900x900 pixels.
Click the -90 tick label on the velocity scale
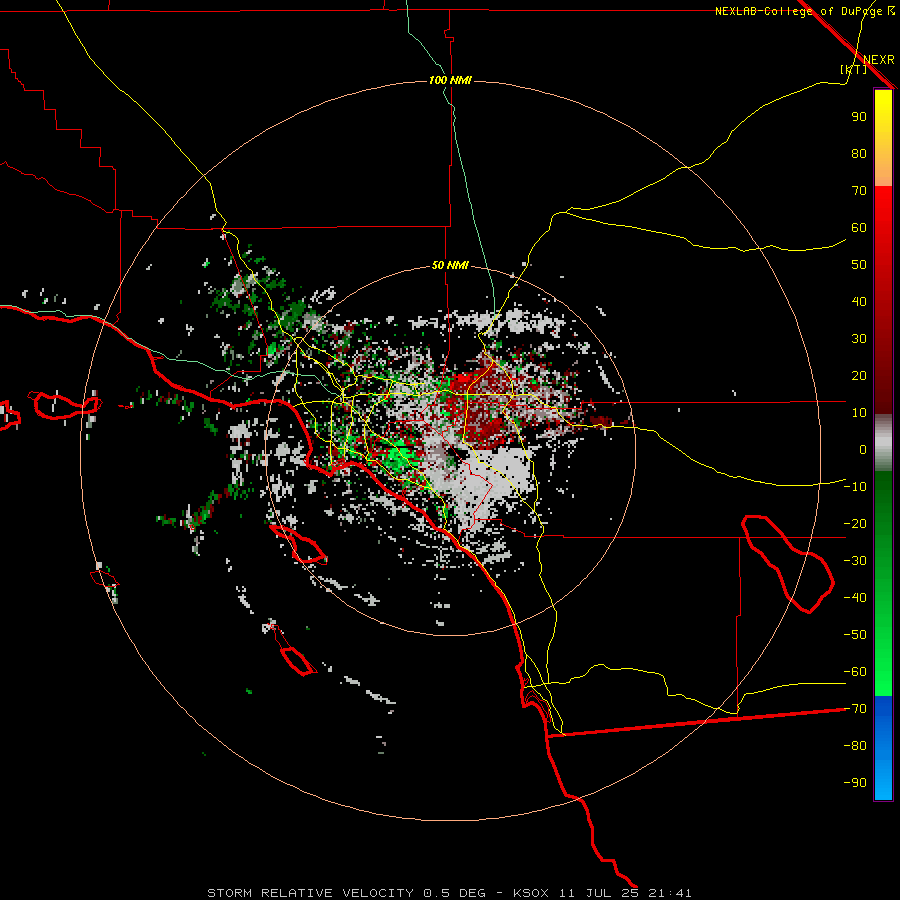(x=855, y=783)
